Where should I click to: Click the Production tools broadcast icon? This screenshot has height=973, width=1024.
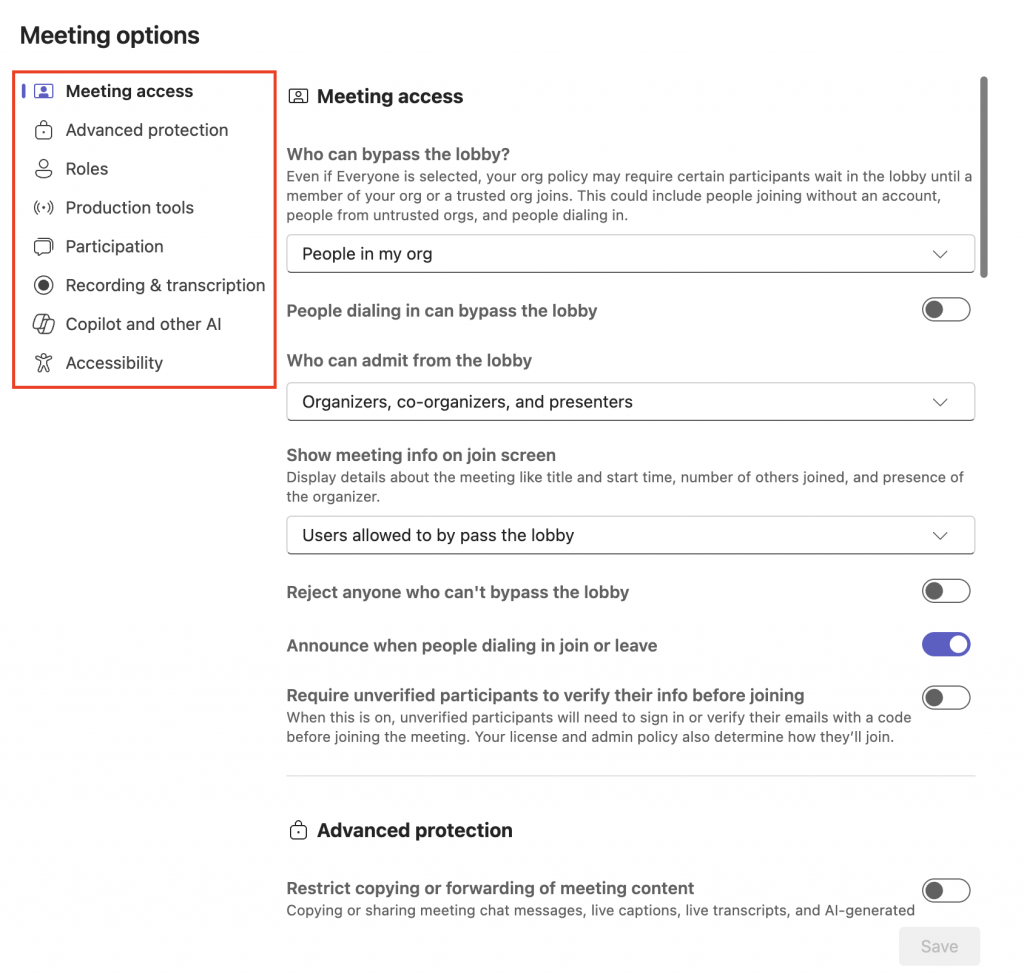(43, 208)
